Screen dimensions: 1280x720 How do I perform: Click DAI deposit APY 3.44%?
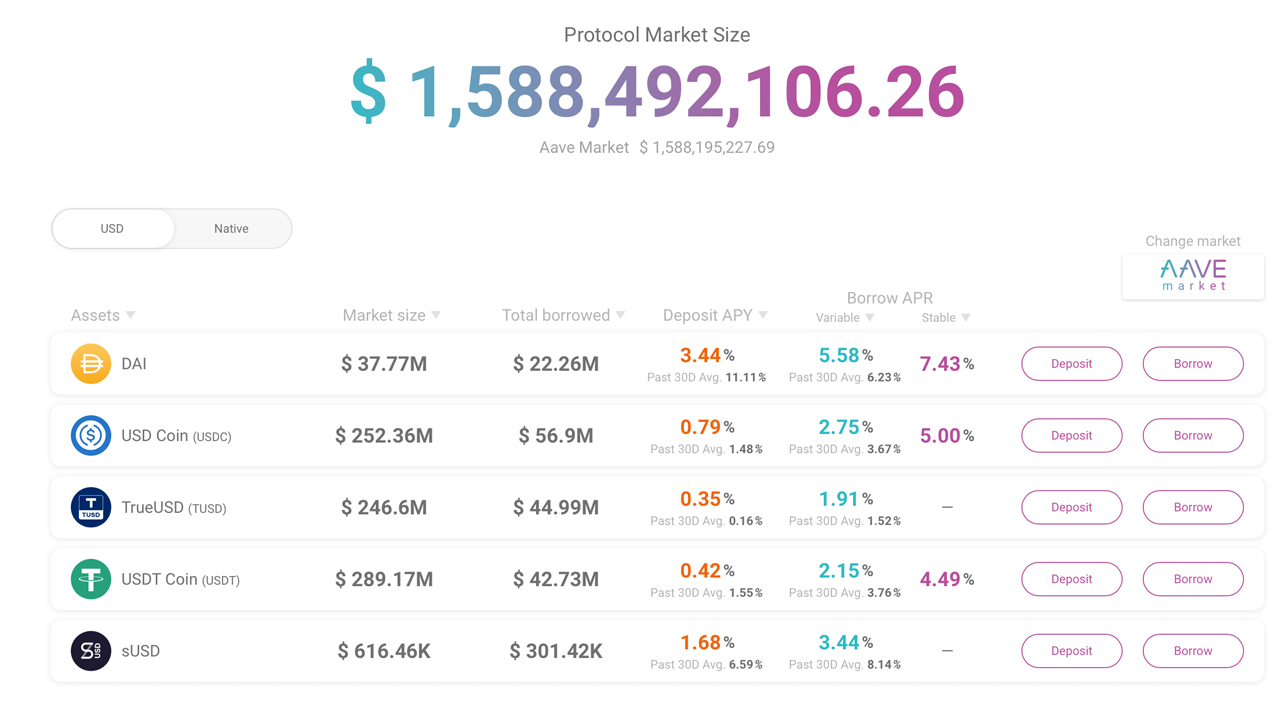707,355
